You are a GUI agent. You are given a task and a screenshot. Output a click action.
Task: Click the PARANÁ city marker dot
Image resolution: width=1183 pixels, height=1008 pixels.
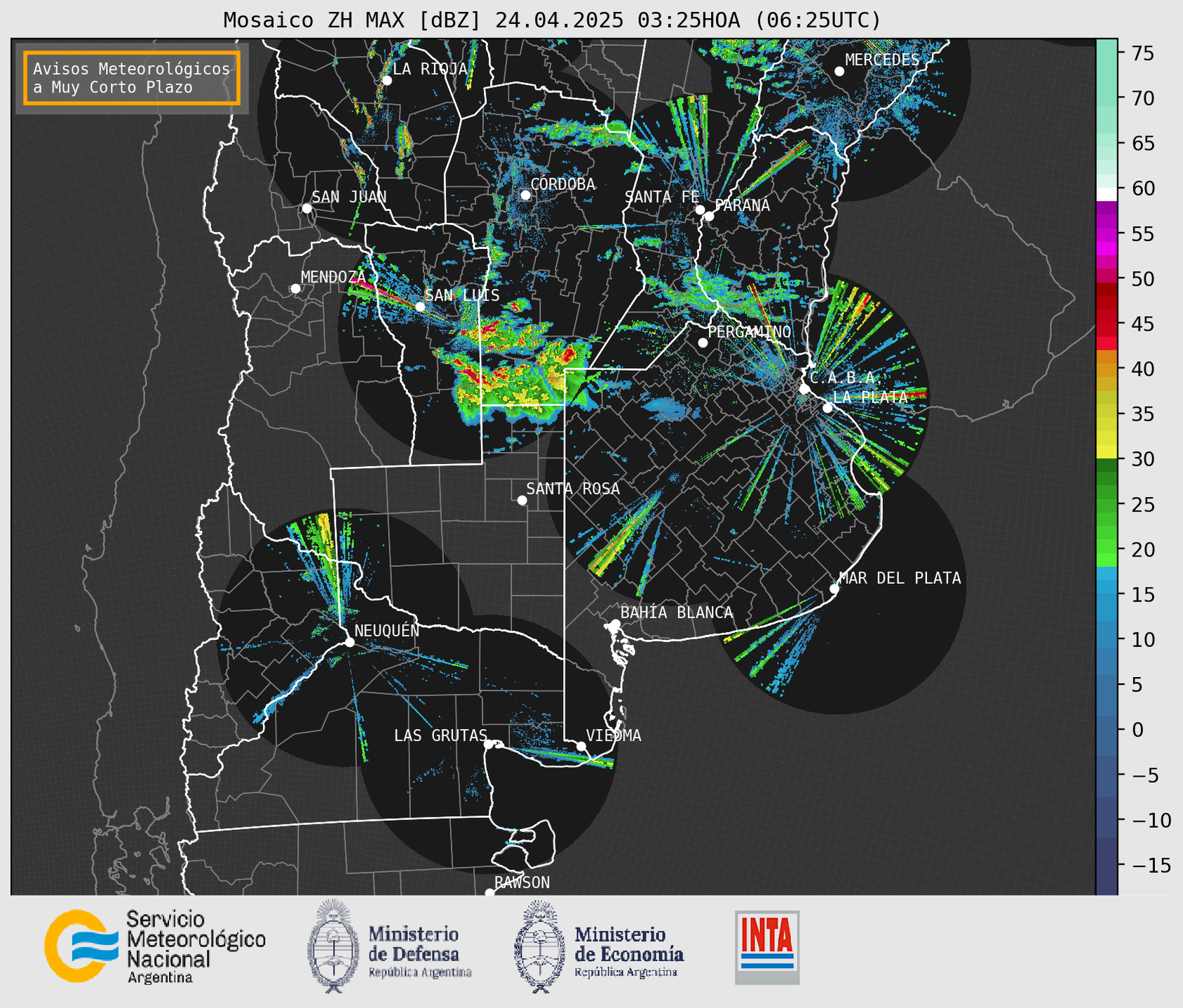[x=709, y=216]
